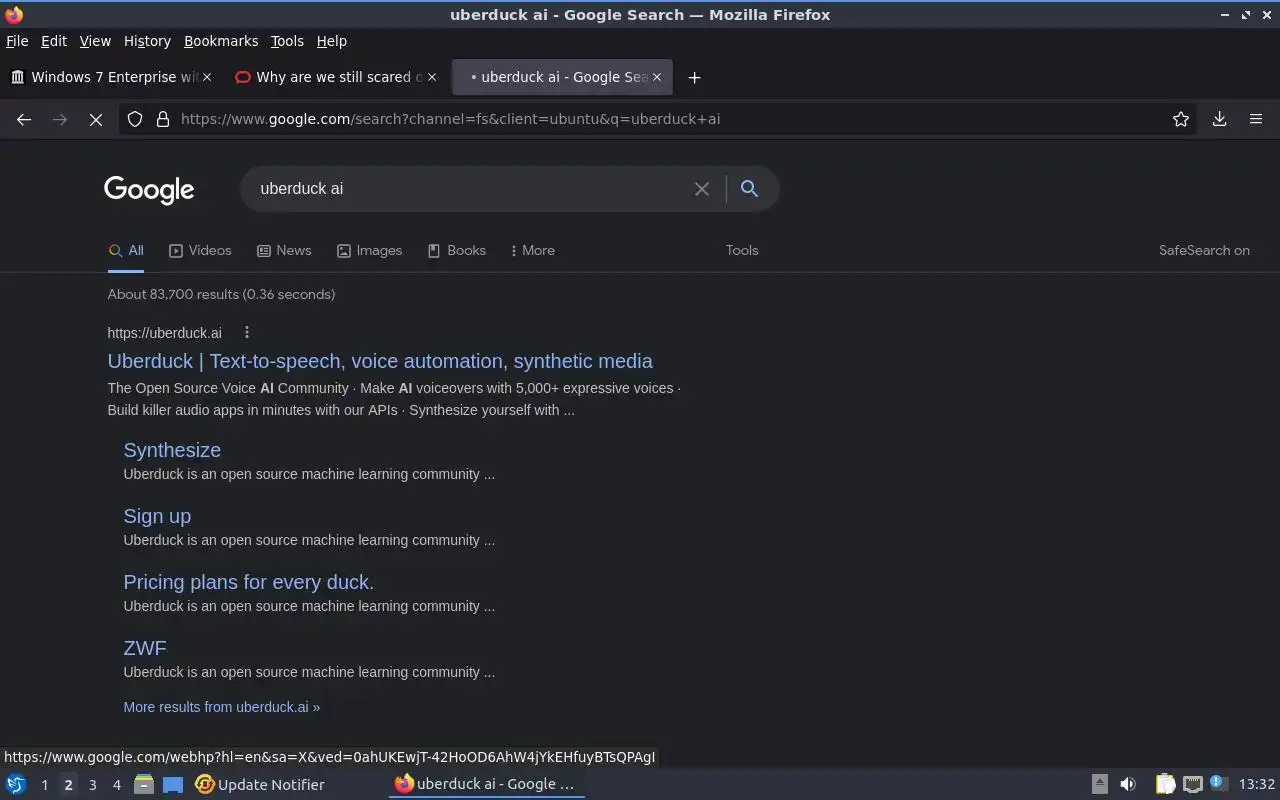Close the uberduck ai Google Search tab

click(x=657, y=77)
